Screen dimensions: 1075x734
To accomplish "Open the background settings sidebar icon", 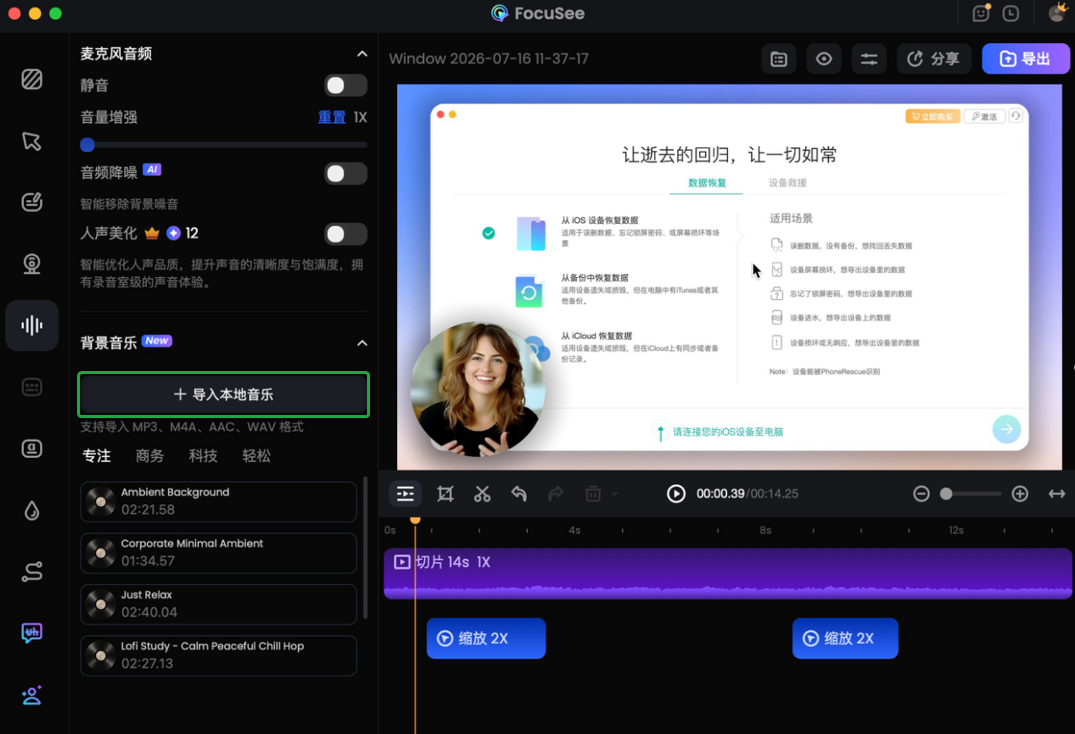I will pyautogui.click(x=32, y=79).
